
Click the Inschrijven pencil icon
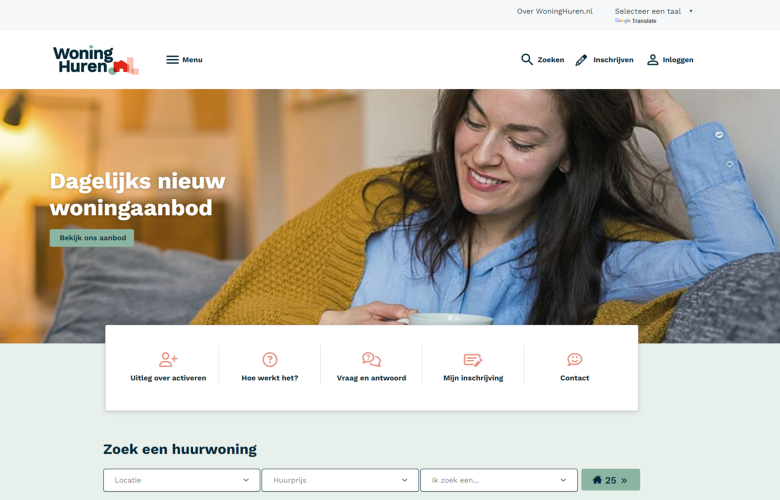581,60
